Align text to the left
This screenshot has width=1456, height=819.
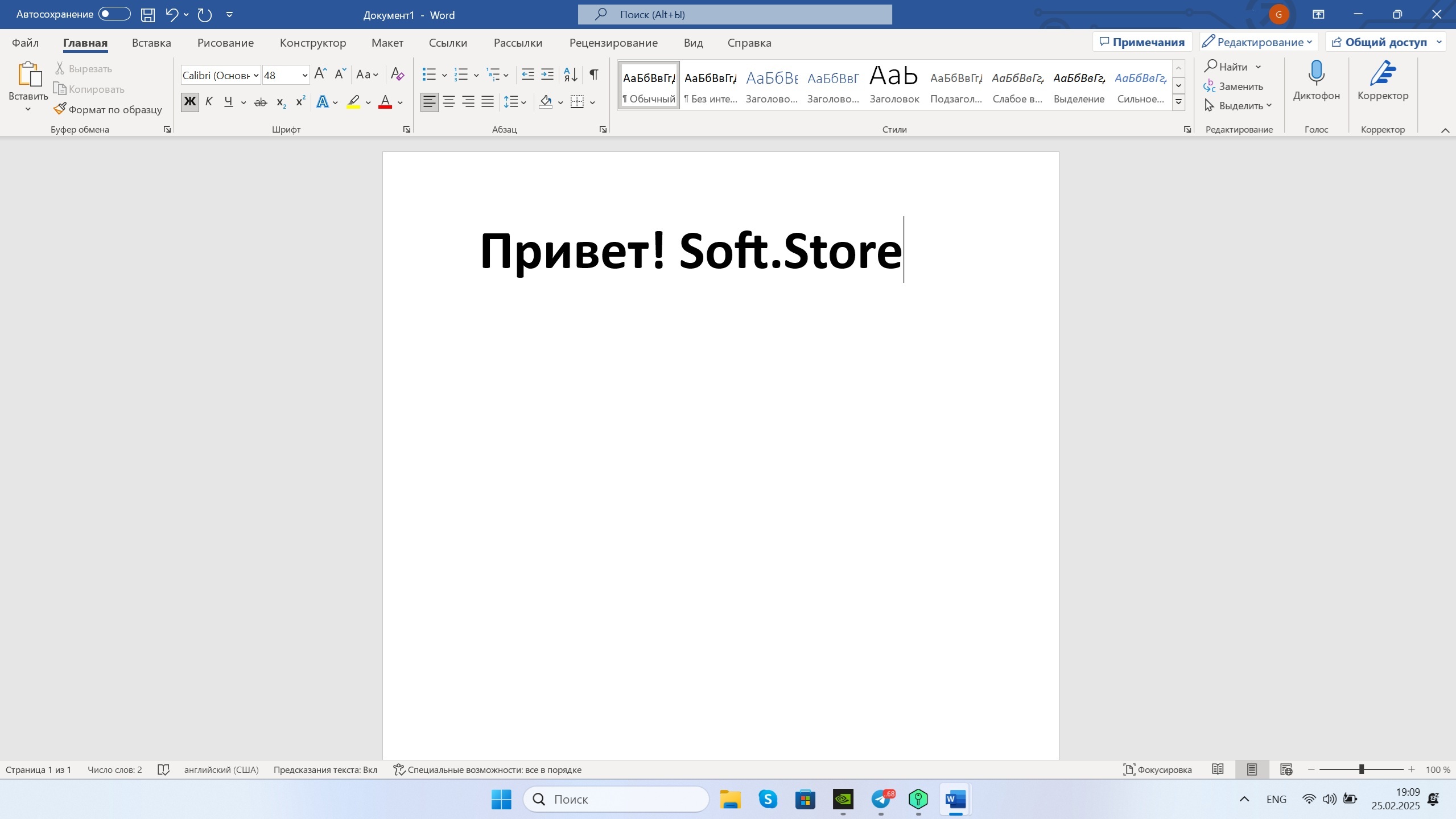tap(430, 102)
